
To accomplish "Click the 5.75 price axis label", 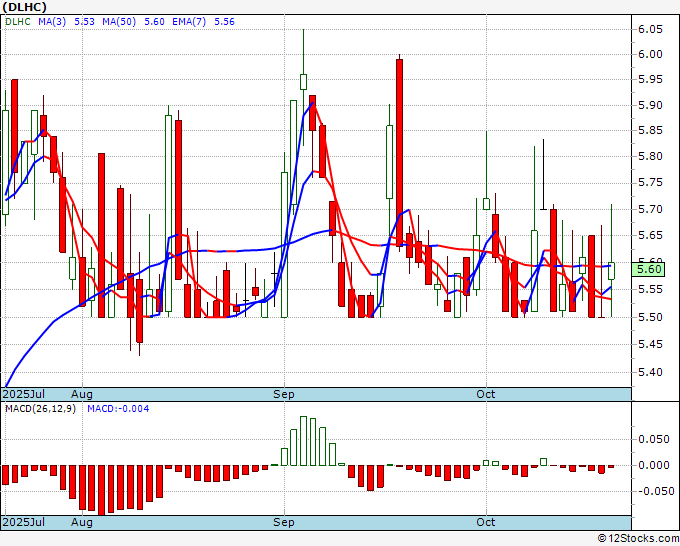I will (x=650, y=183).
